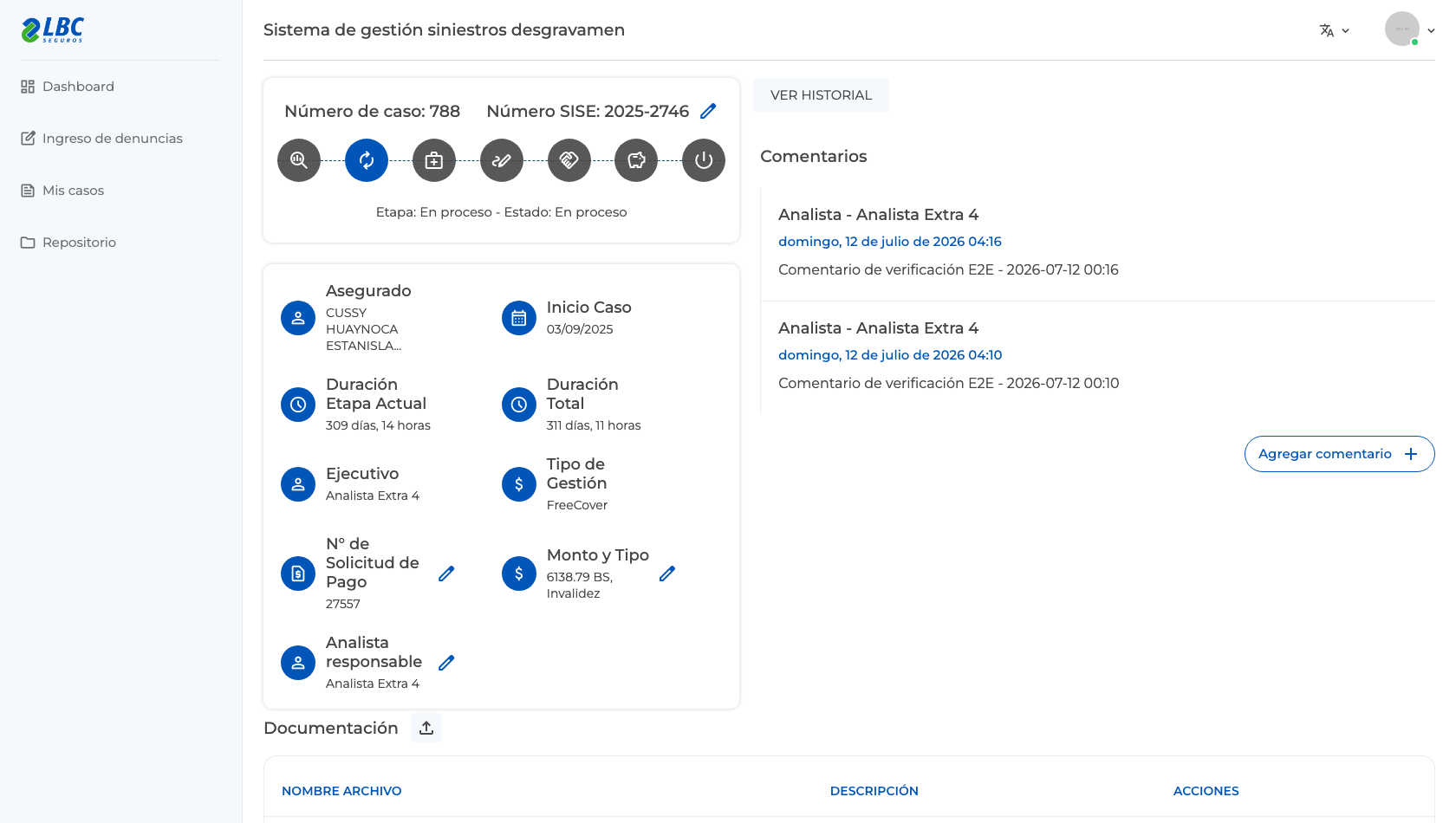Expand the user avatar menu

[1410, 29]
